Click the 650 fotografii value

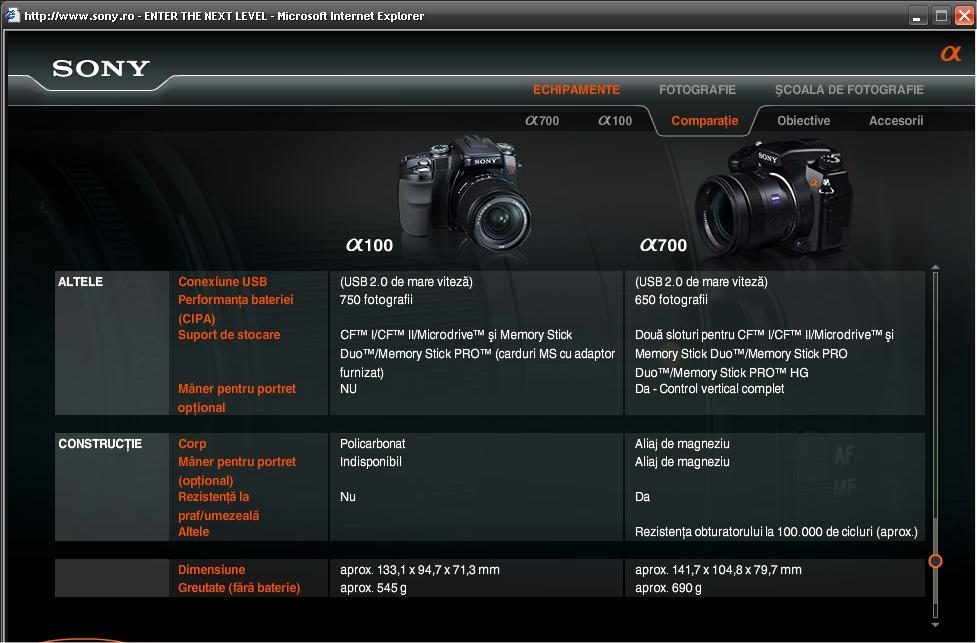[671, 300]
